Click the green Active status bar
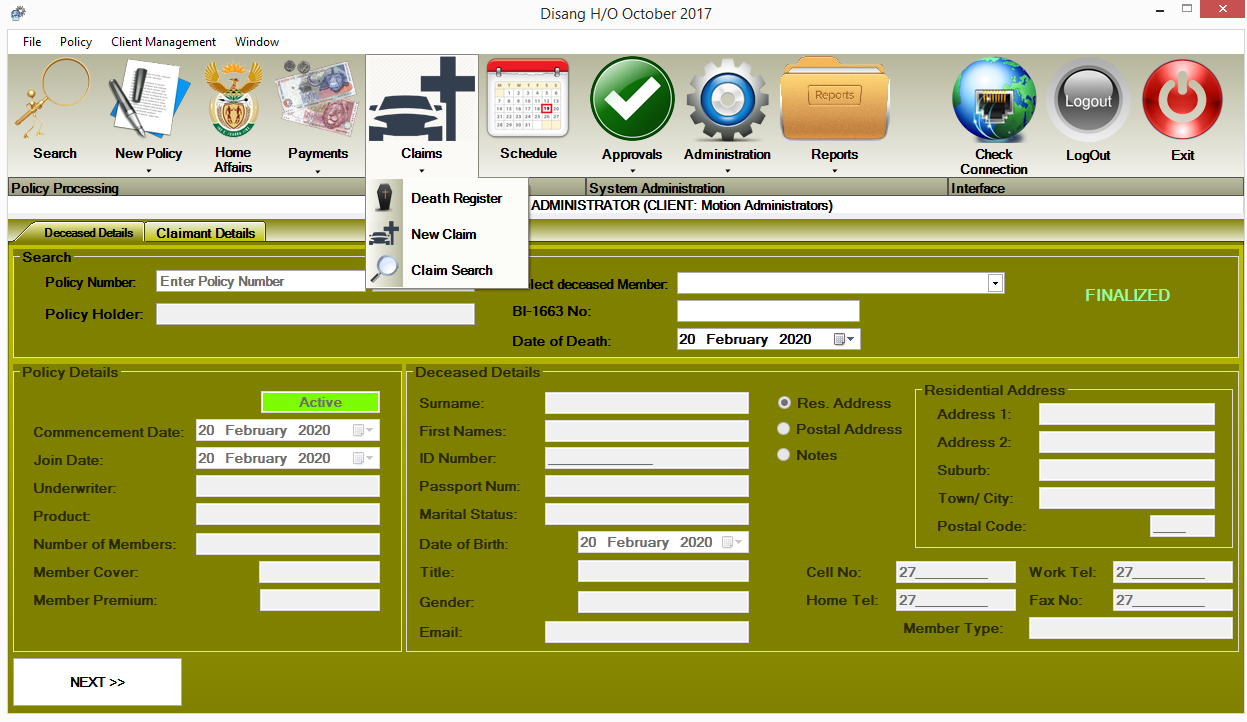 point(320,402)
